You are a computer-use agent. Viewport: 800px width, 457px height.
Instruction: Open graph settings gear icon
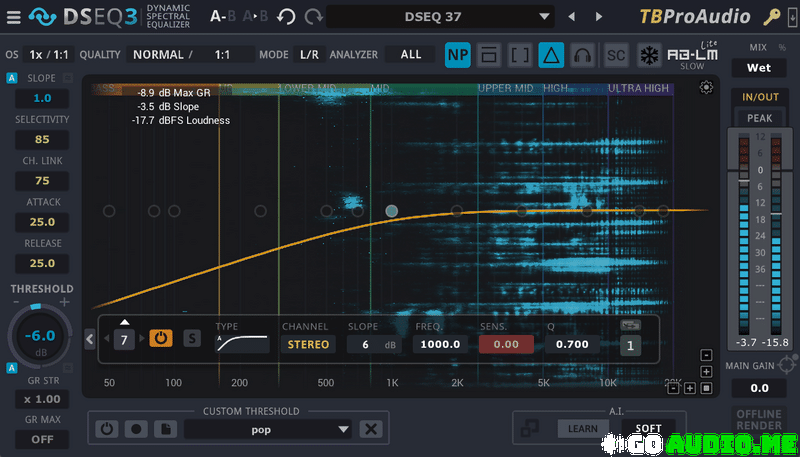pos(707,88)
